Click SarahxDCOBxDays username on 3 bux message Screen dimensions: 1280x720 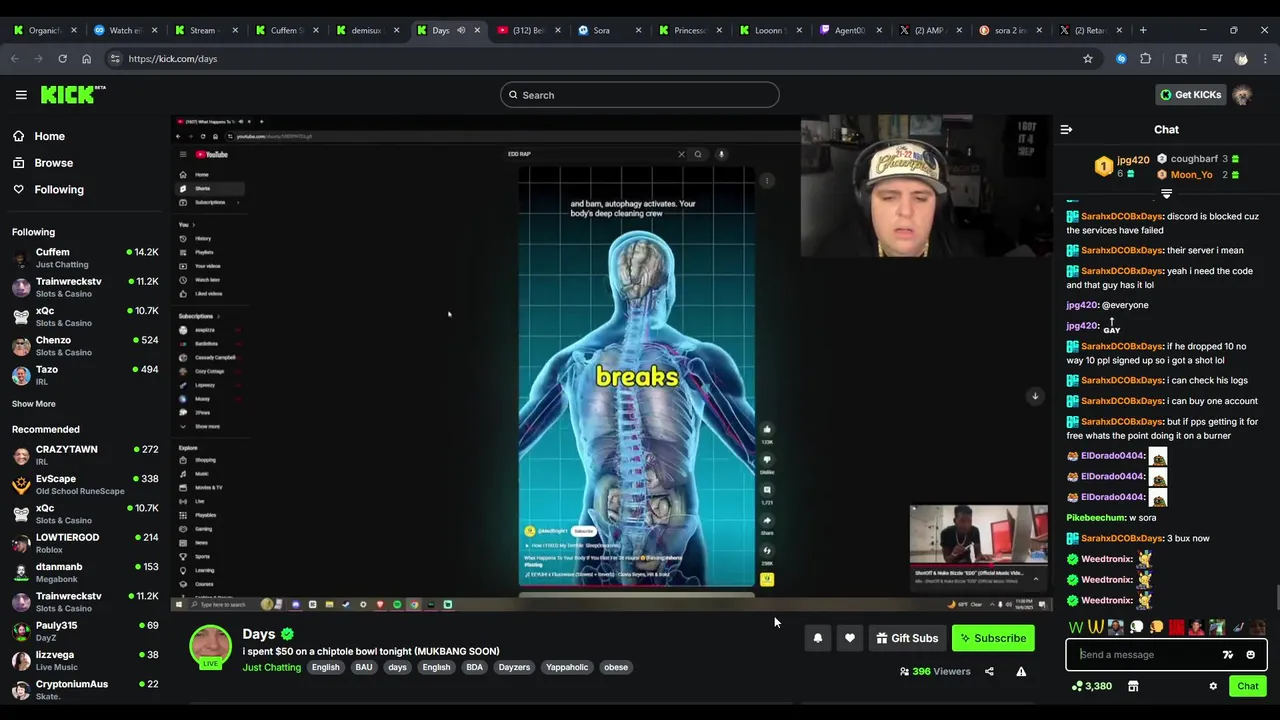click(x=1122, y=538)
